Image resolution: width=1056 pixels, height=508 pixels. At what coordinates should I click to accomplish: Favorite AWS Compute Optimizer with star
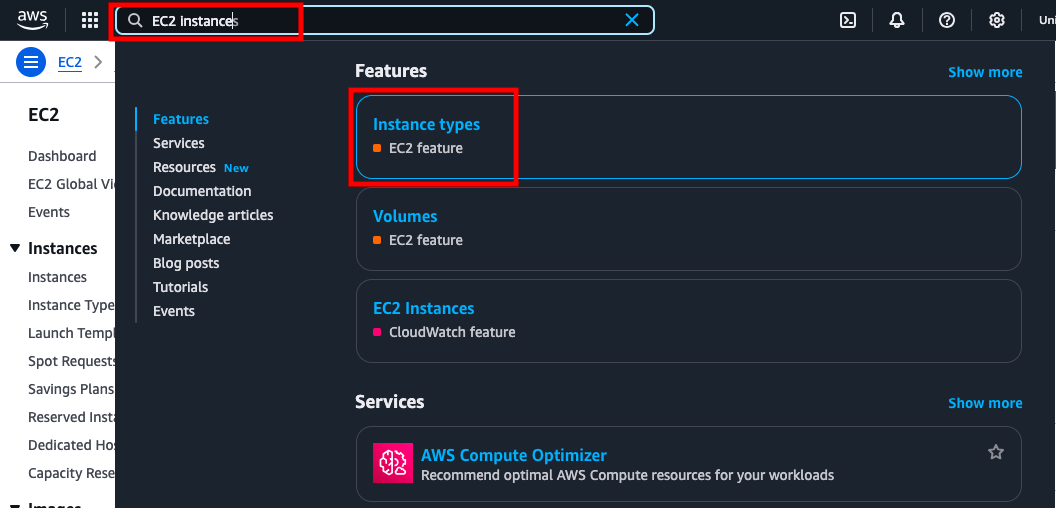tap(996, 452)
